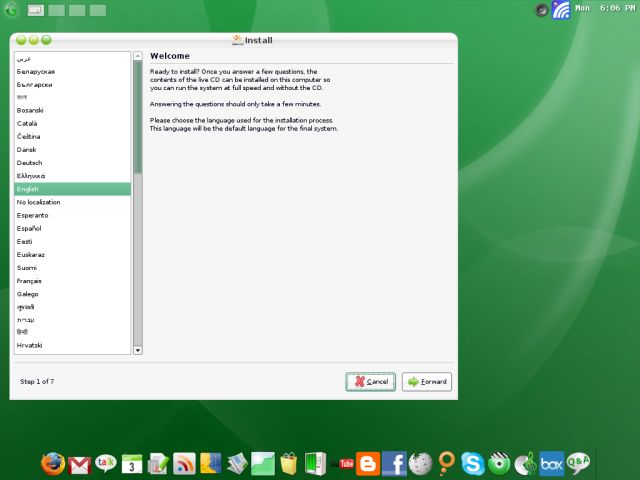The height and width of the screenshot is (480, 640).
Task: Open YouTube from the dock
Action: pos(342,464)
